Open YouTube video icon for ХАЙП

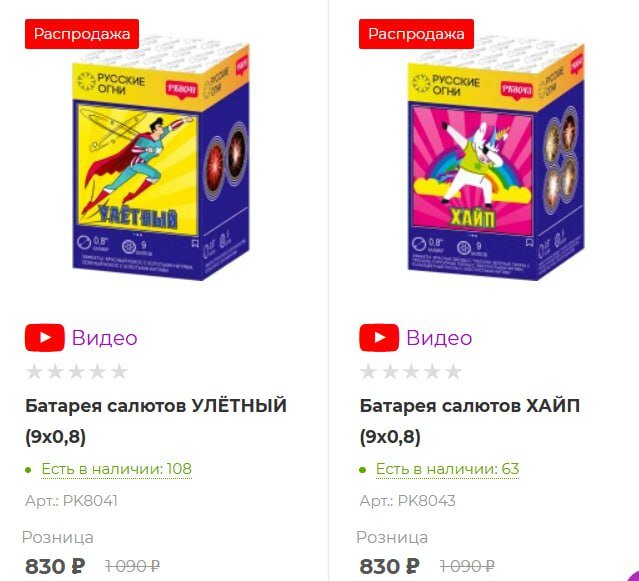[x=379, y=338]
